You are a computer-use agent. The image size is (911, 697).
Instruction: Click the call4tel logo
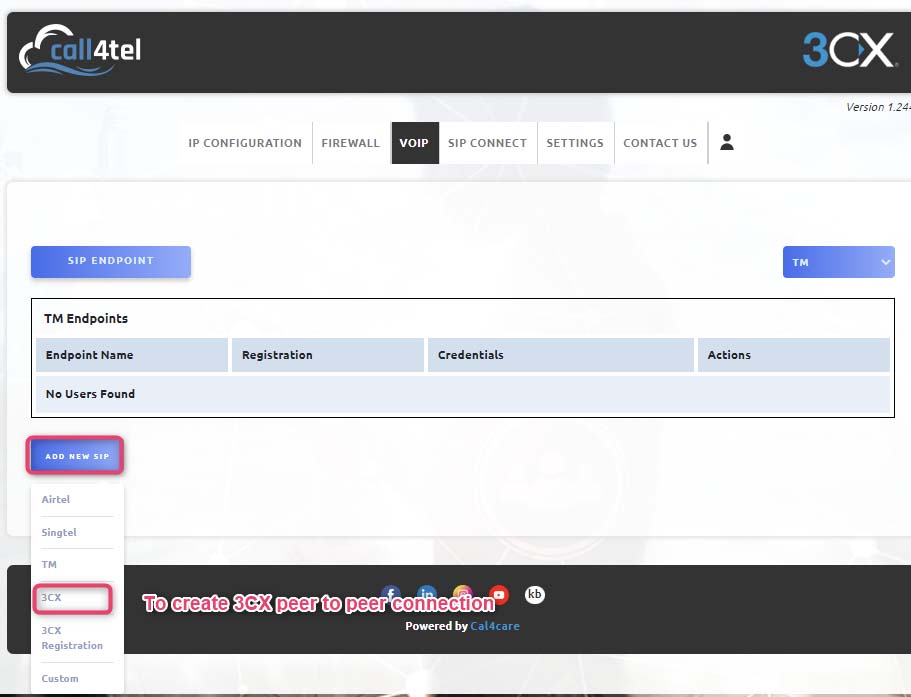coord(80,50)
